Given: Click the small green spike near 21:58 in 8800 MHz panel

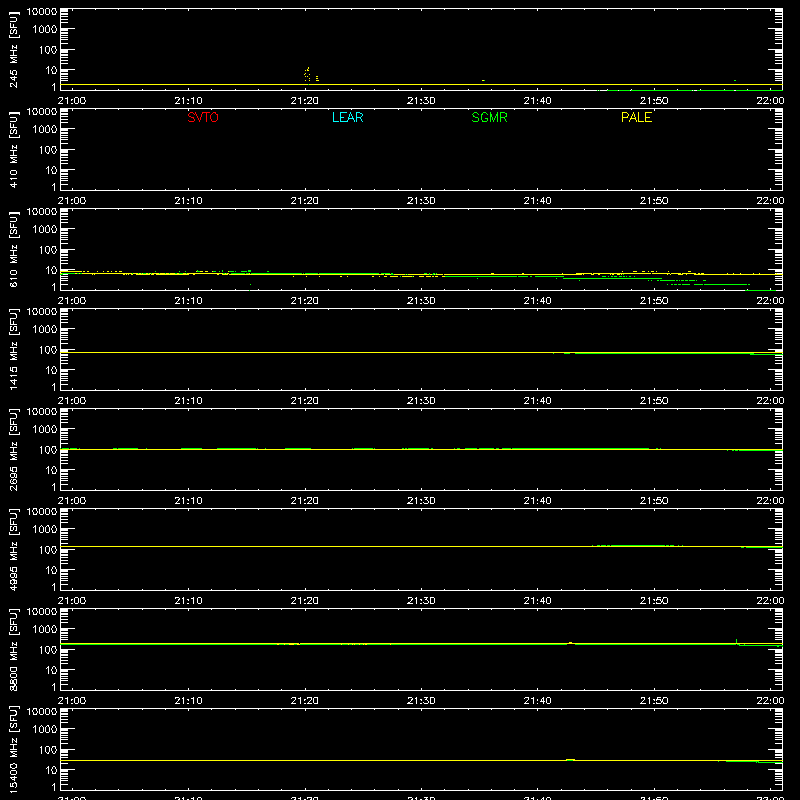Looking at the screenshot, I should coord(736,641).
